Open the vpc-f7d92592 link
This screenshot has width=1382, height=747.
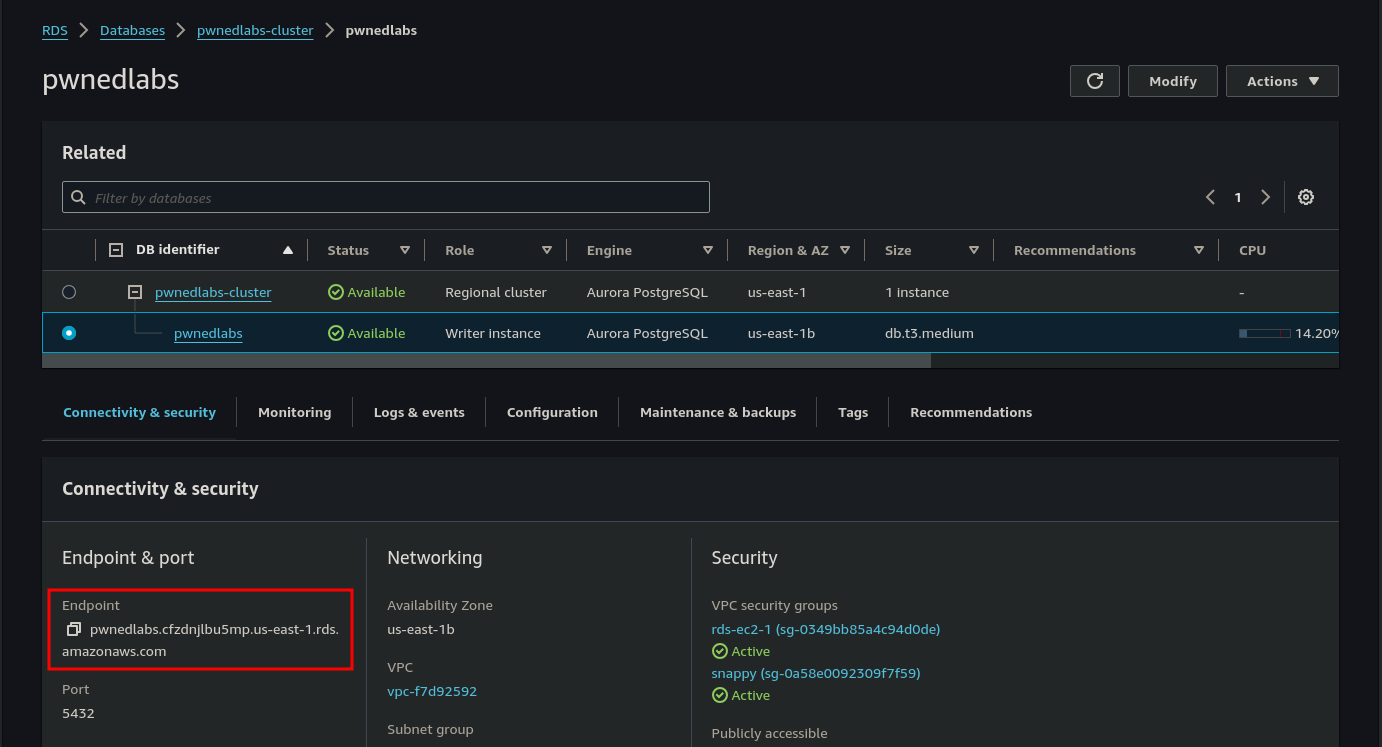point(432,691)
